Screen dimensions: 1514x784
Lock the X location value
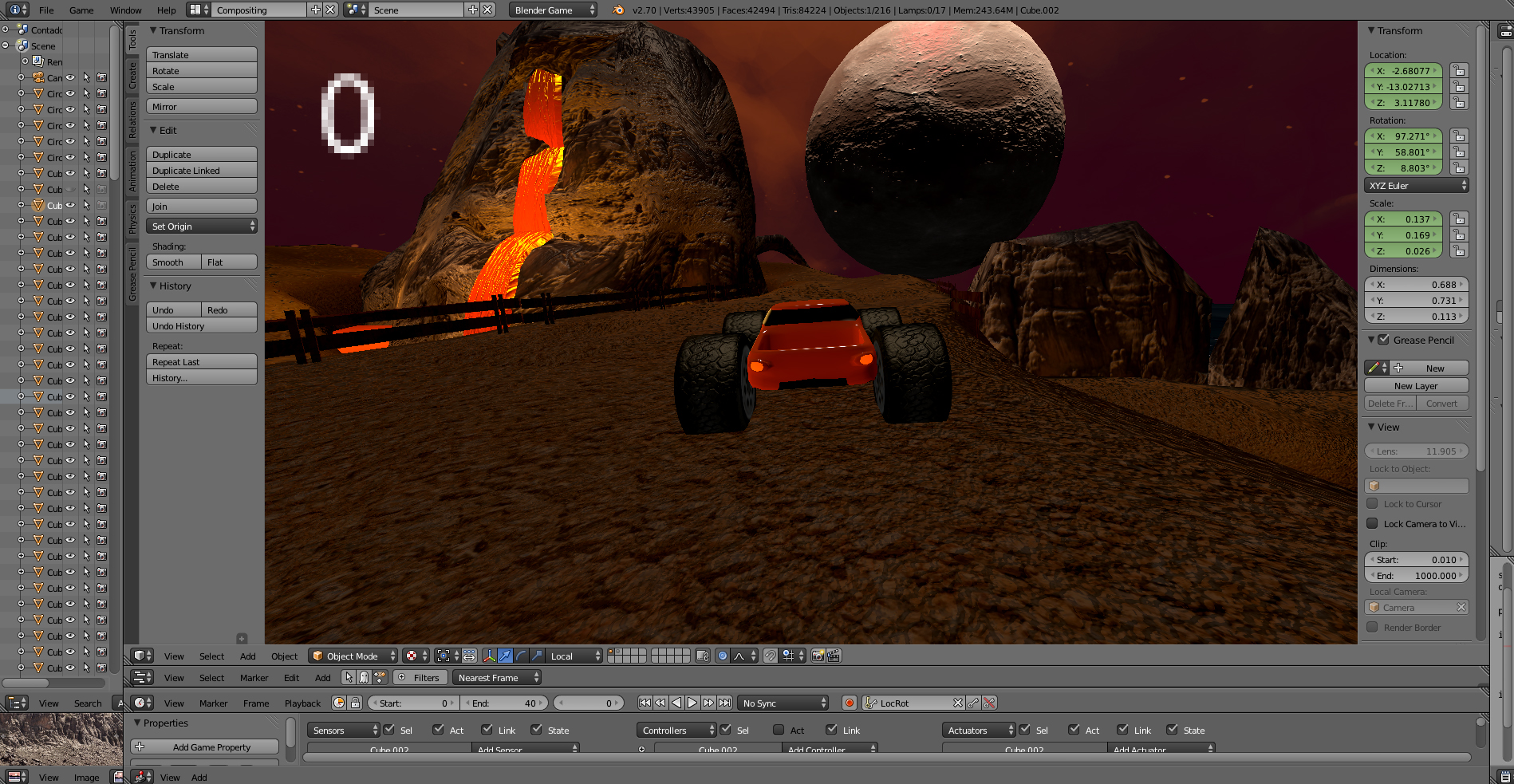click(x=1458, y=71)
